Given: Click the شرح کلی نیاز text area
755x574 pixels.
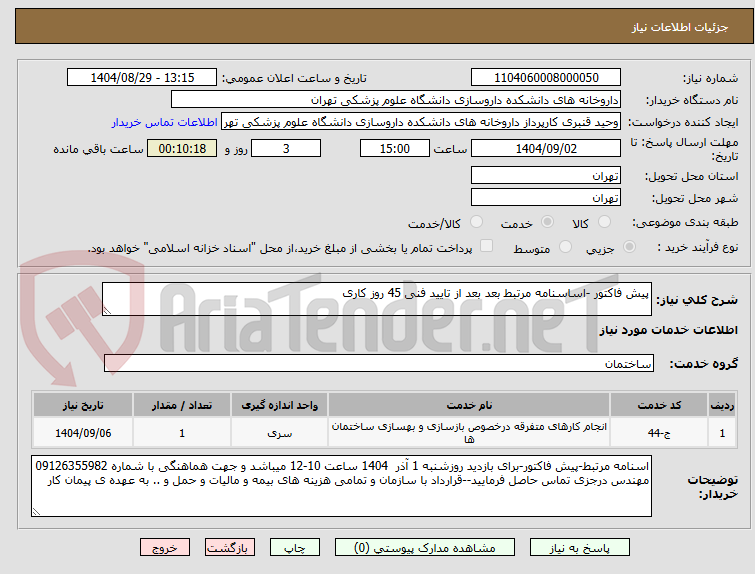Looking at the screenshot, I should pyautogui.click(x=377, y=299).
